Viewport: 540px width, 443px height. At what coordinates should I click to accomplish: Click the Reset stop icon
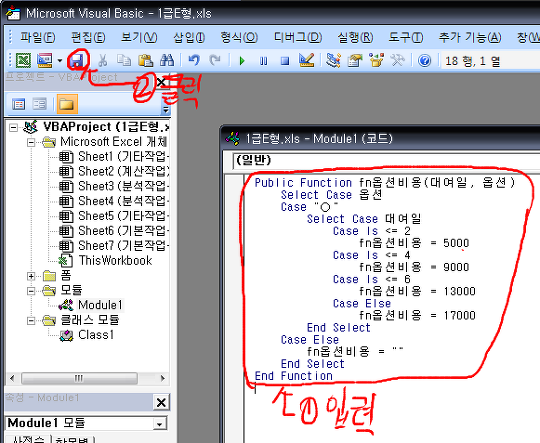[x=285, y=61]
